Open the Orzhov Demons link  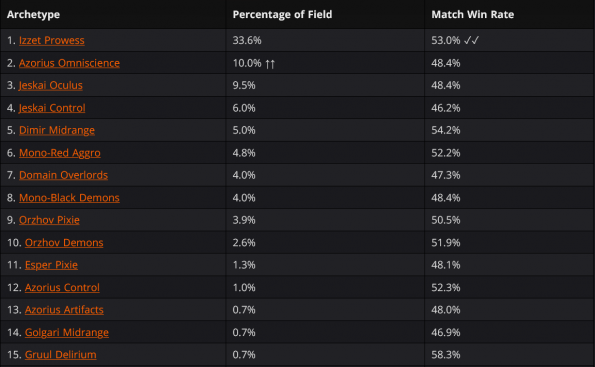(64, 242)
